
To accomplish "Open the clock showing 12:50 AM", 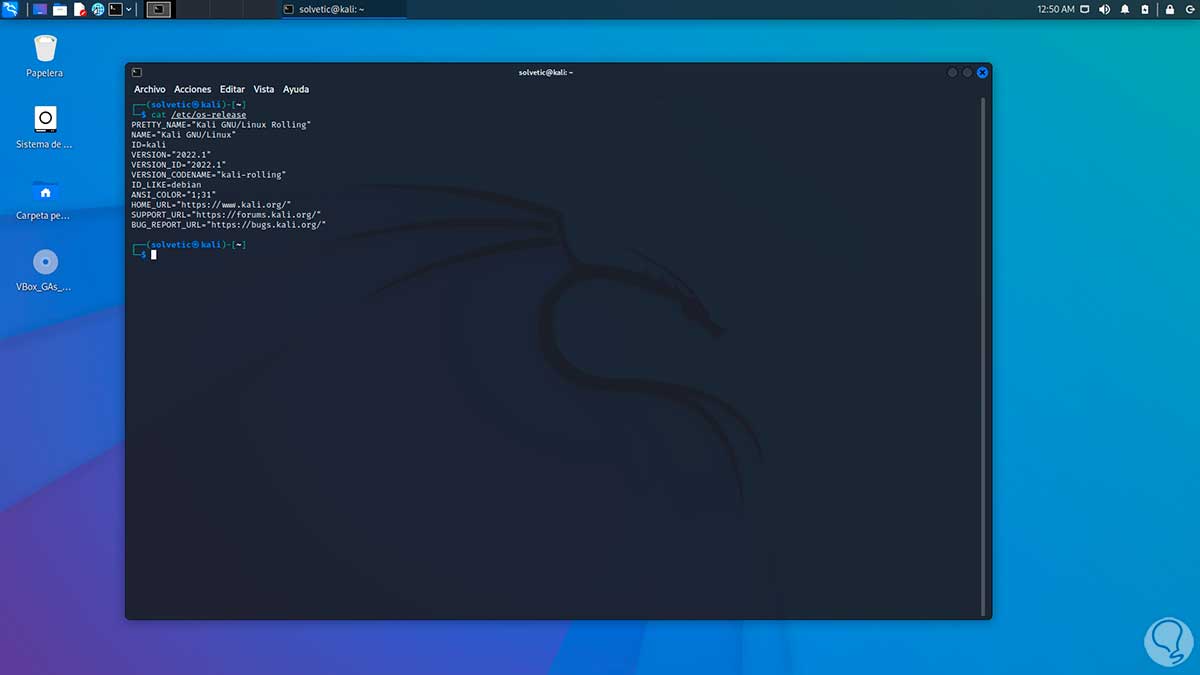I will [1056, 9].
